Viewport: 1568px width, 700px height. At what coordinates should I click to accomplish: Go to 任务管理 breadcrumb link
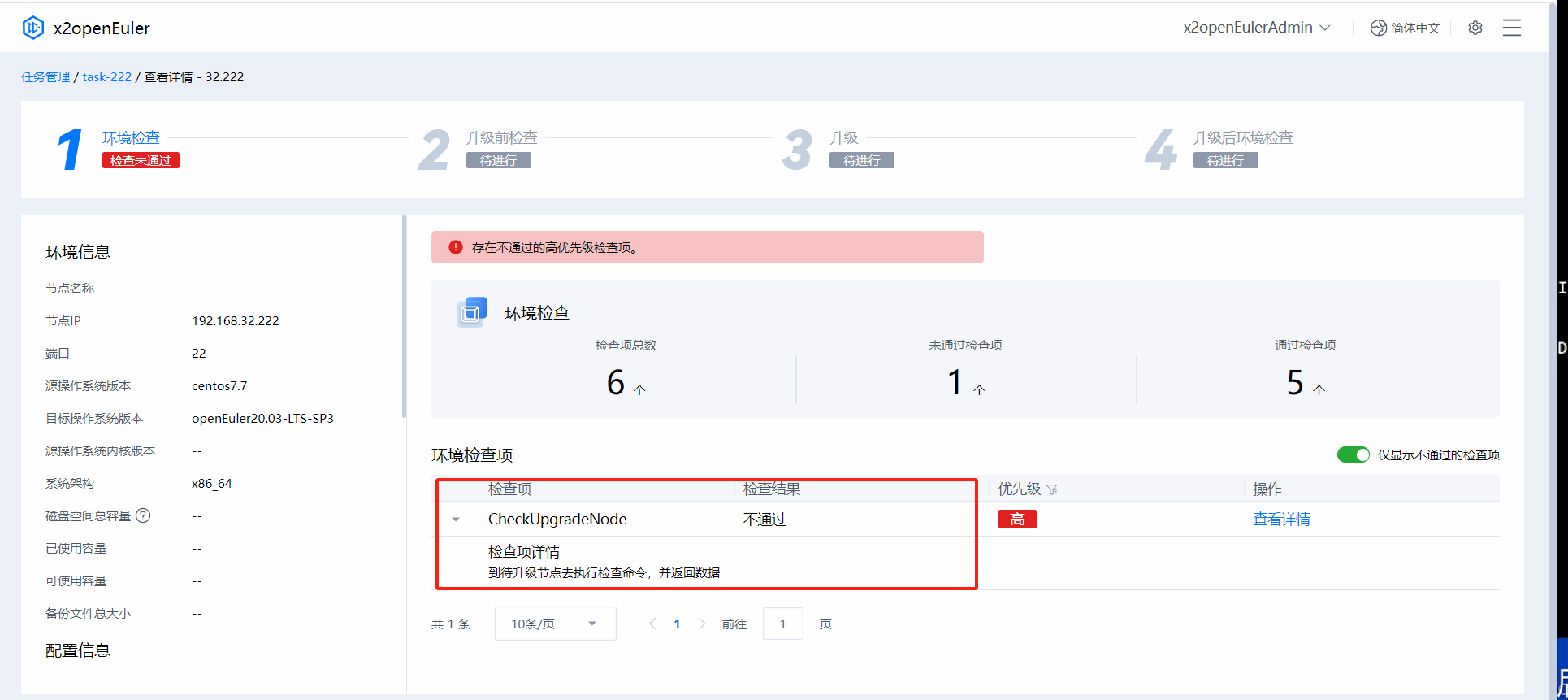tap(45, 76)
